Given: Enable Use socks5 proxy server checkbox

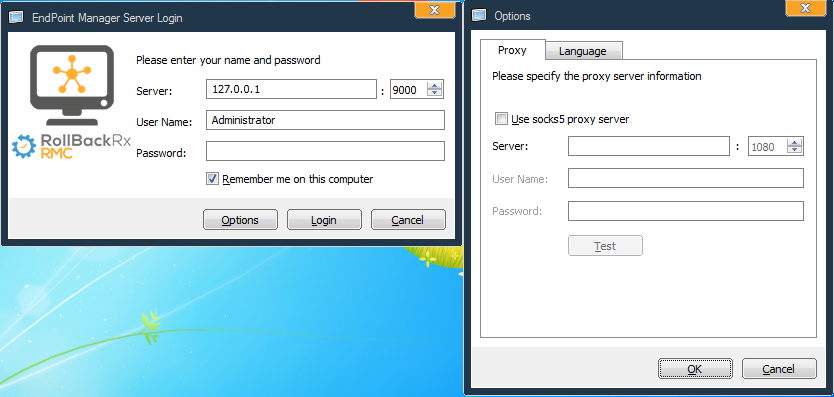Looking at the screenshot, I should tap(501, 119).
